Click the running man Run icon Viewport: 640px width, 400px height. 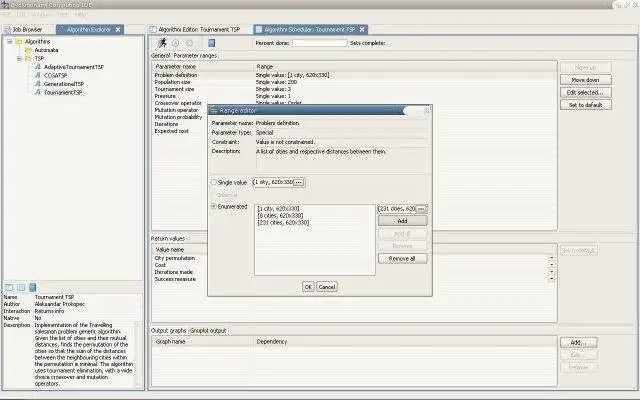[x=162, y=43]
